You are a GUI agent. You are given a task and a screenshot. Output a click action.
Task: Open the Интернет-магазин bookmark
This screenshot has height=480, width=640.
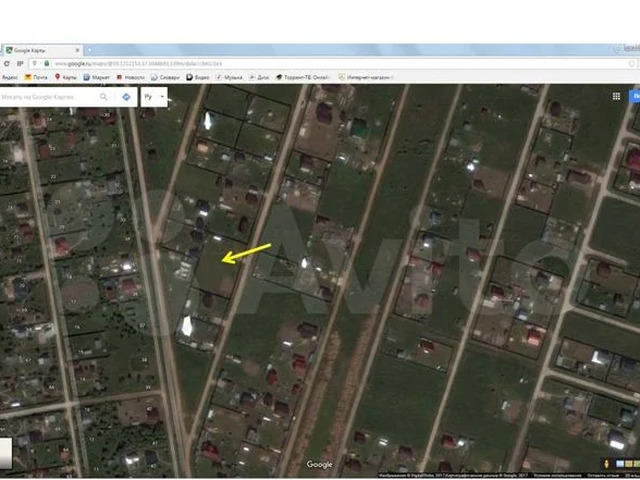click(366, 77)
